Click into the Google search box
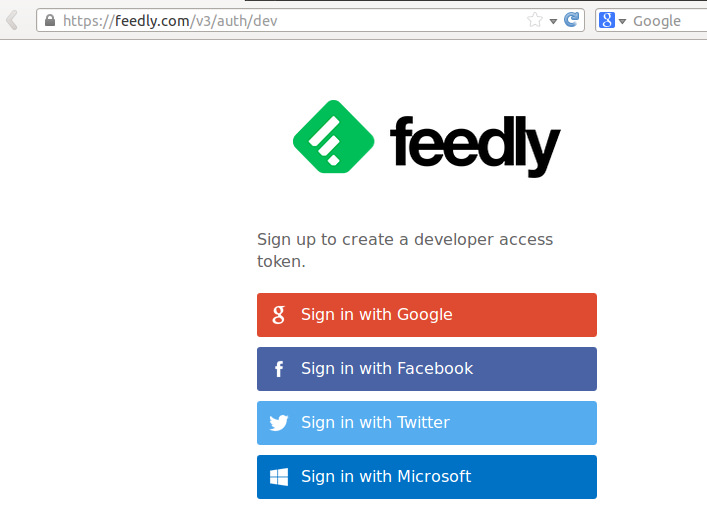This screenshot has height=512, width=707. coord(665,20)
